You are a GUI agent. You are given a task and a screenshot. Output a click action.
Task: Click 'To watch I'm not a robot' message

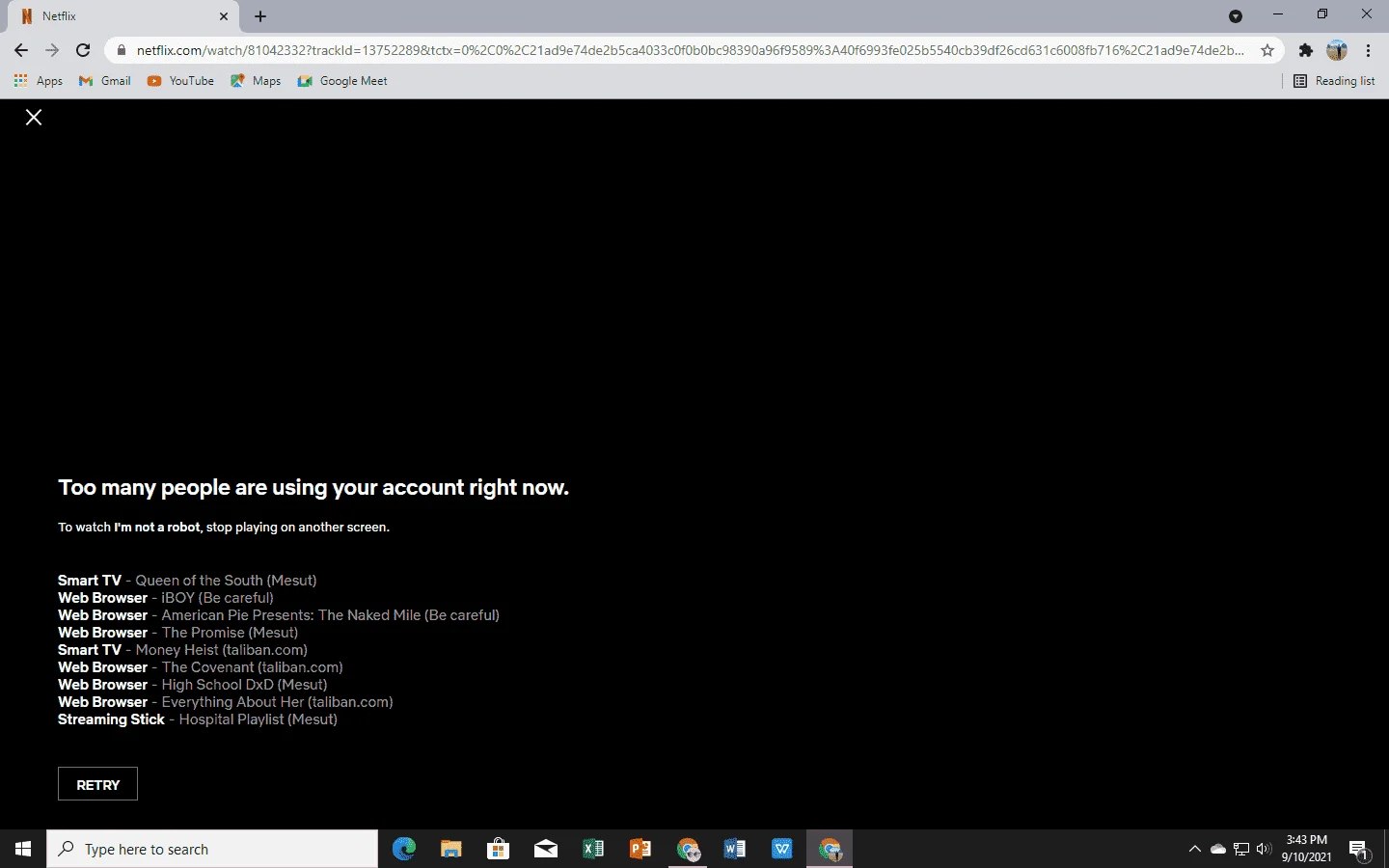224,528
